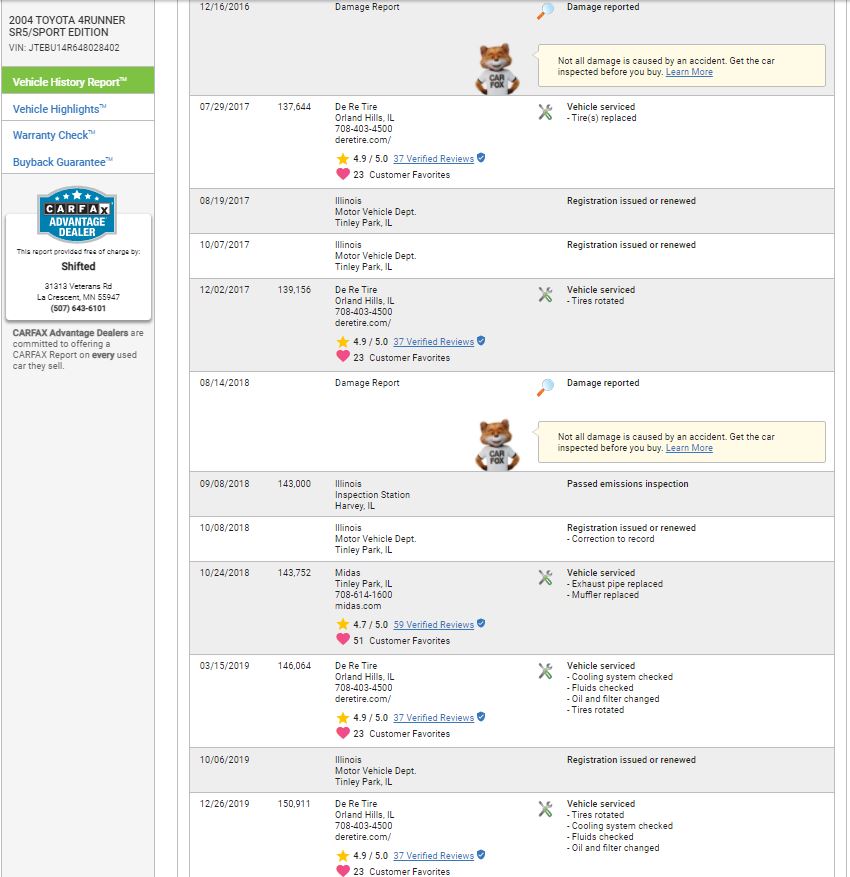
Task: Open Learn More in 12/16/2016 damage note
Action: pos(689,72)
